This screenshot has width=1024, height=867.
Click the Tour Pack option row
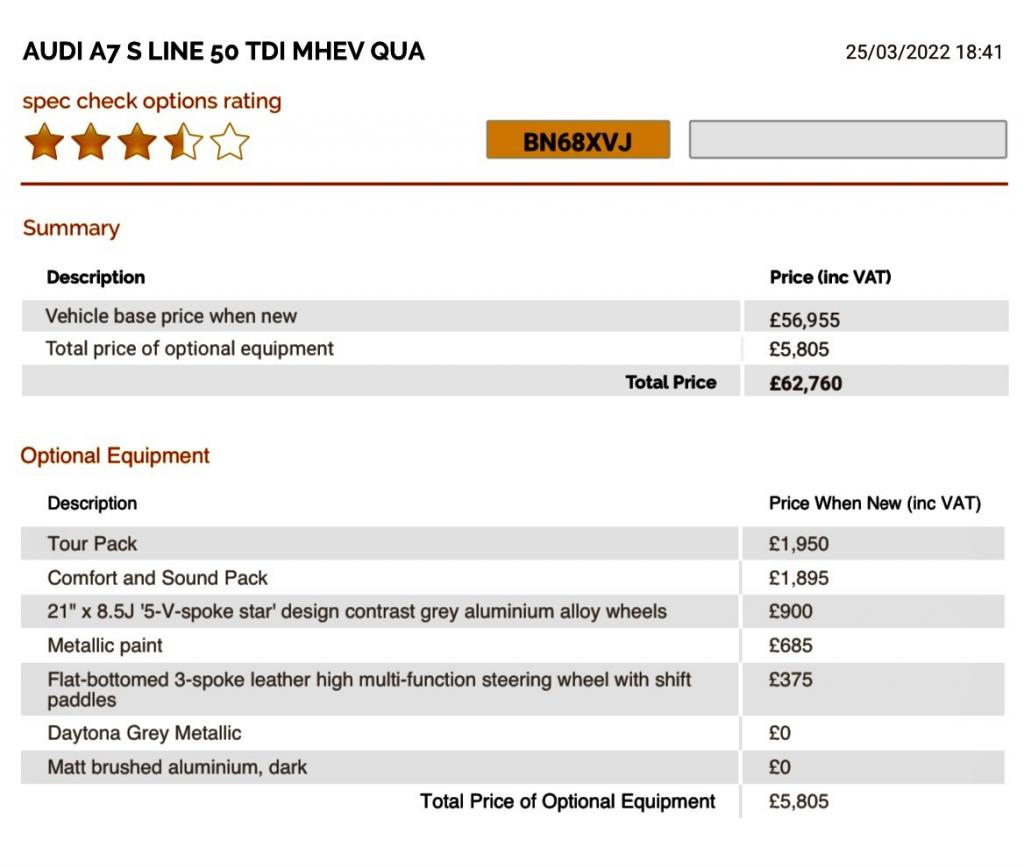(92, 544)
